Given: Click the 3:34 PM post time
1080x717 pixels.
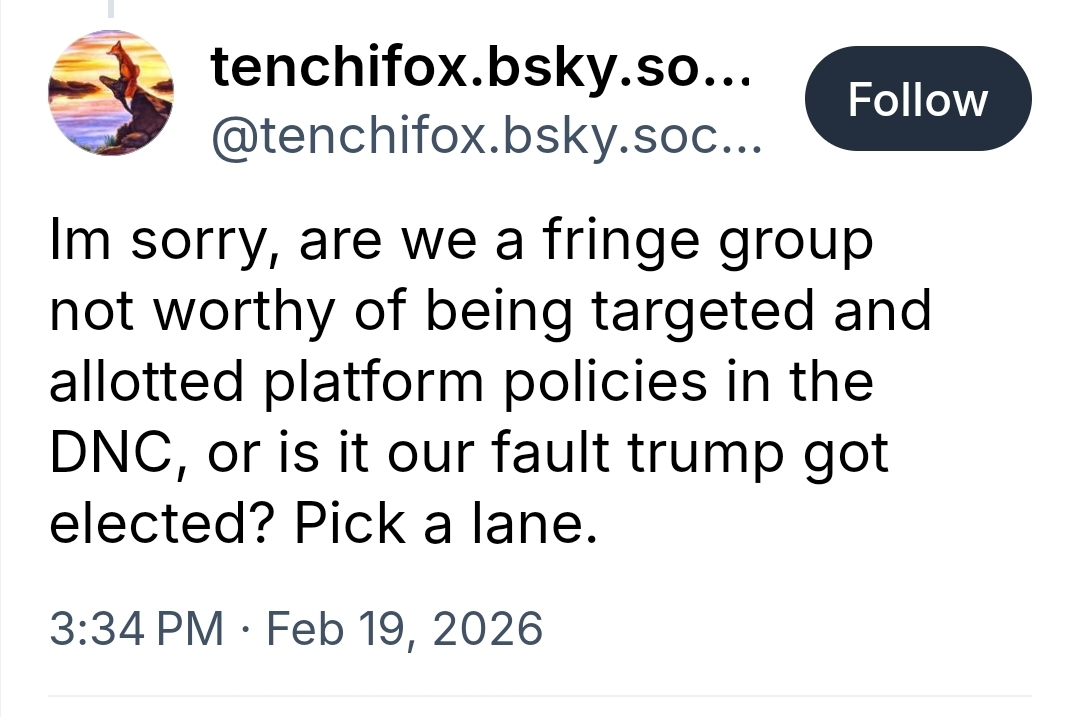Looking at the screenshot, I should 136,630.
